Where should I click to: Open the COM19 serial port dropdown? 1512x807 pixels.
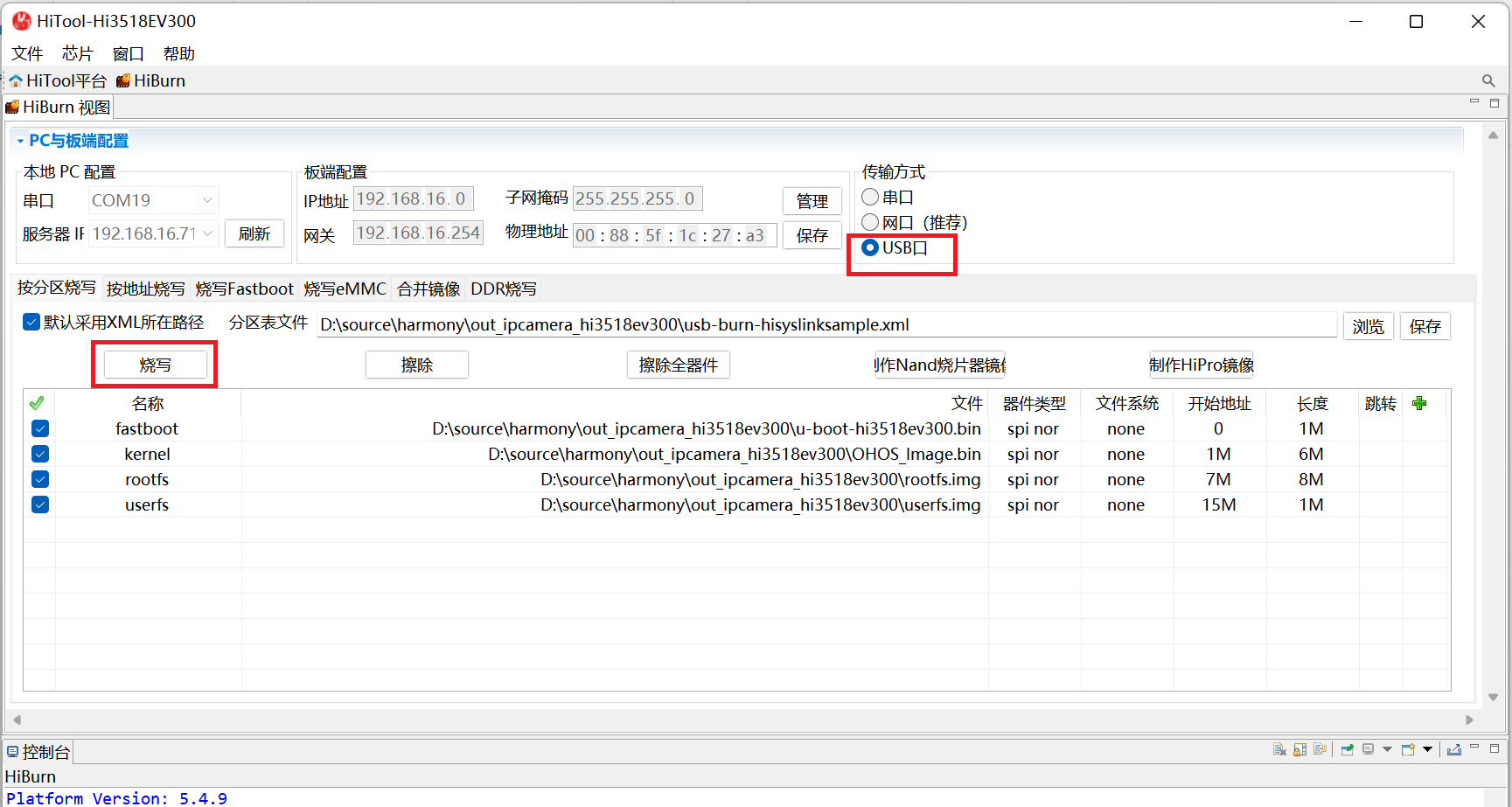207,200
